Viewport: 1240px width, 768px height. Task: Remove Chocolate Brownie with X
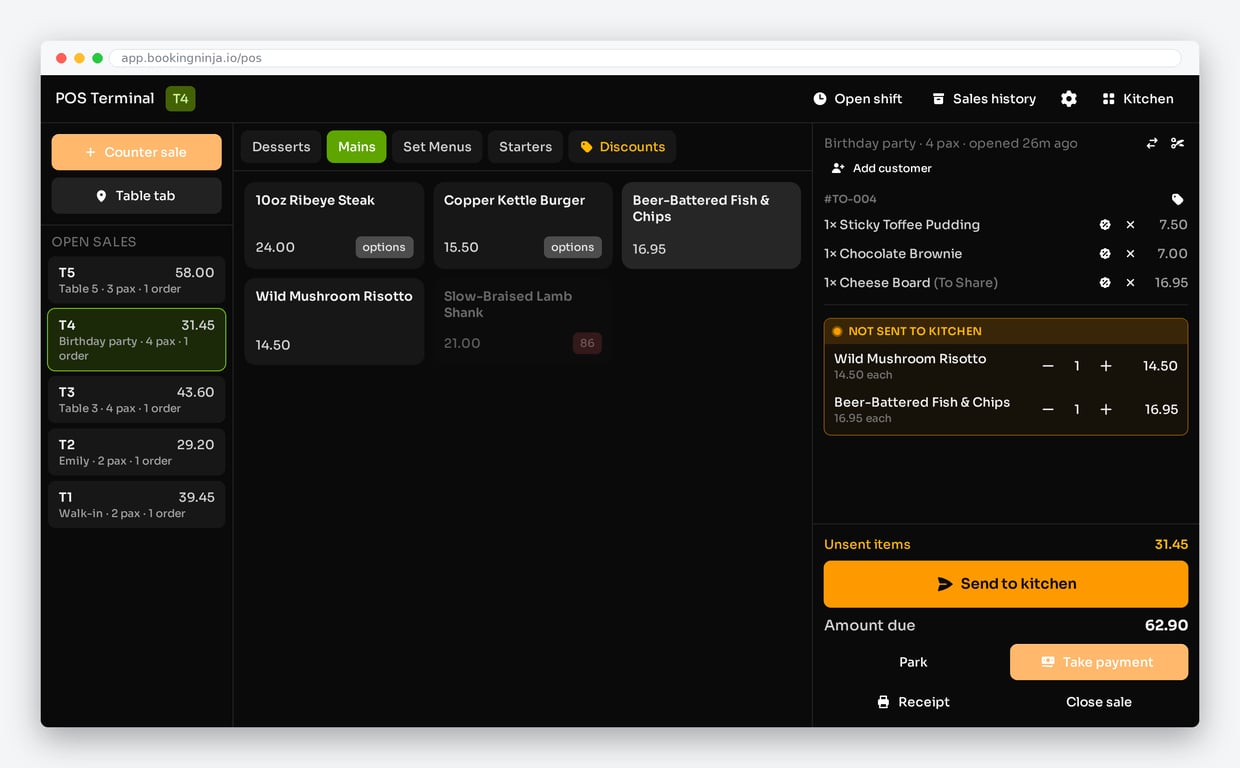[1130, 254]
